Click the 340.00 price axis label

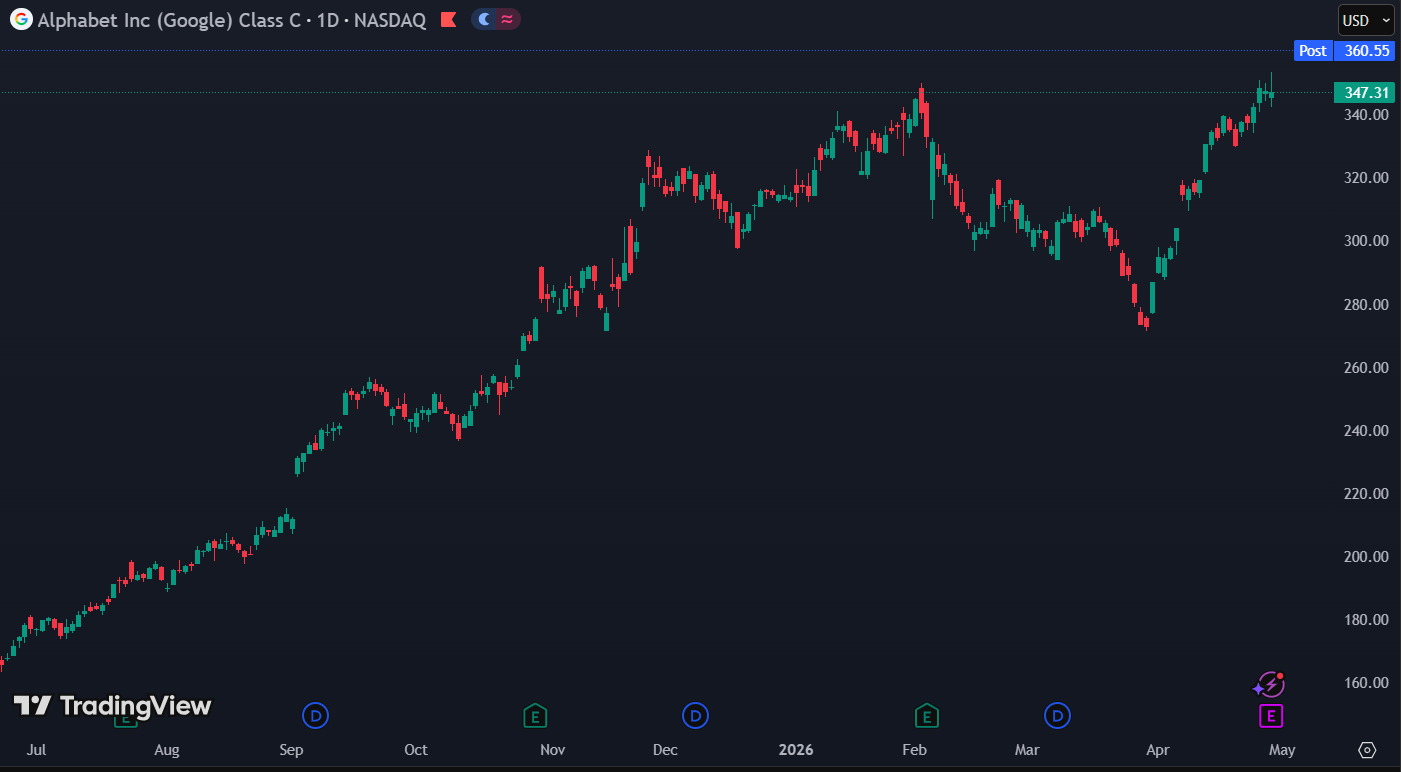[x=1366, y=115]
